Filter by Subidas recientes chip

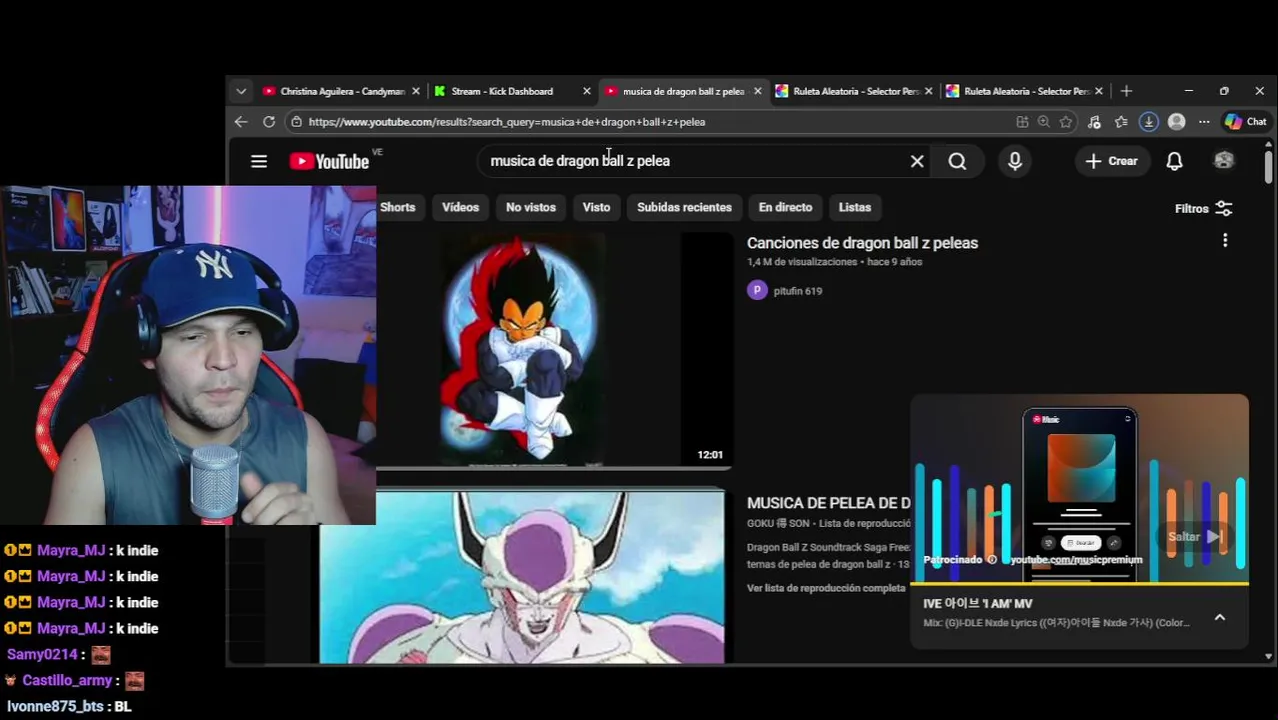(685, 207)
